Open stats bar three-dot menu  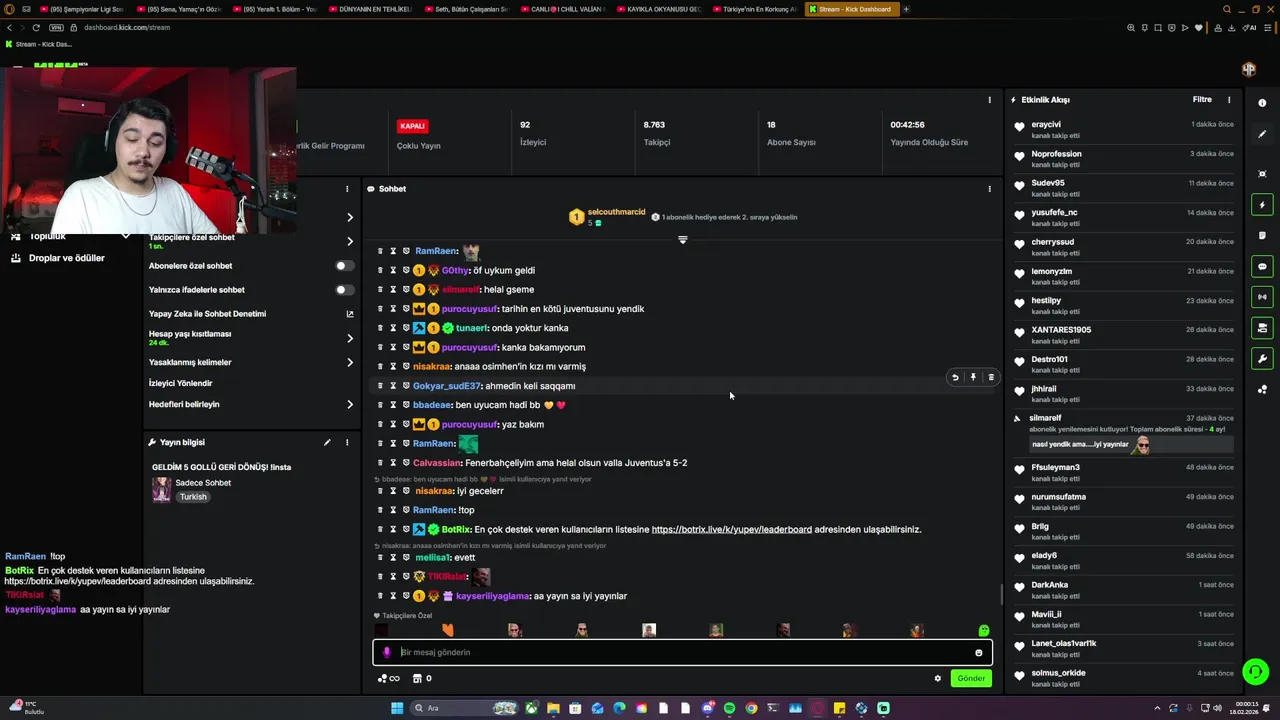990,100
